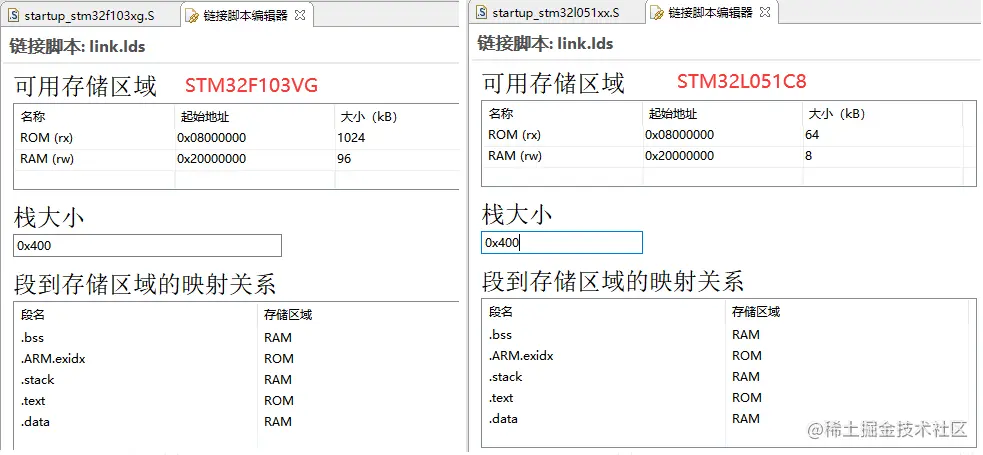Click 0x08000000 address in STM32L051C8 window
Image resolution: width=983 pixels, height=455 pixels.
680,135
